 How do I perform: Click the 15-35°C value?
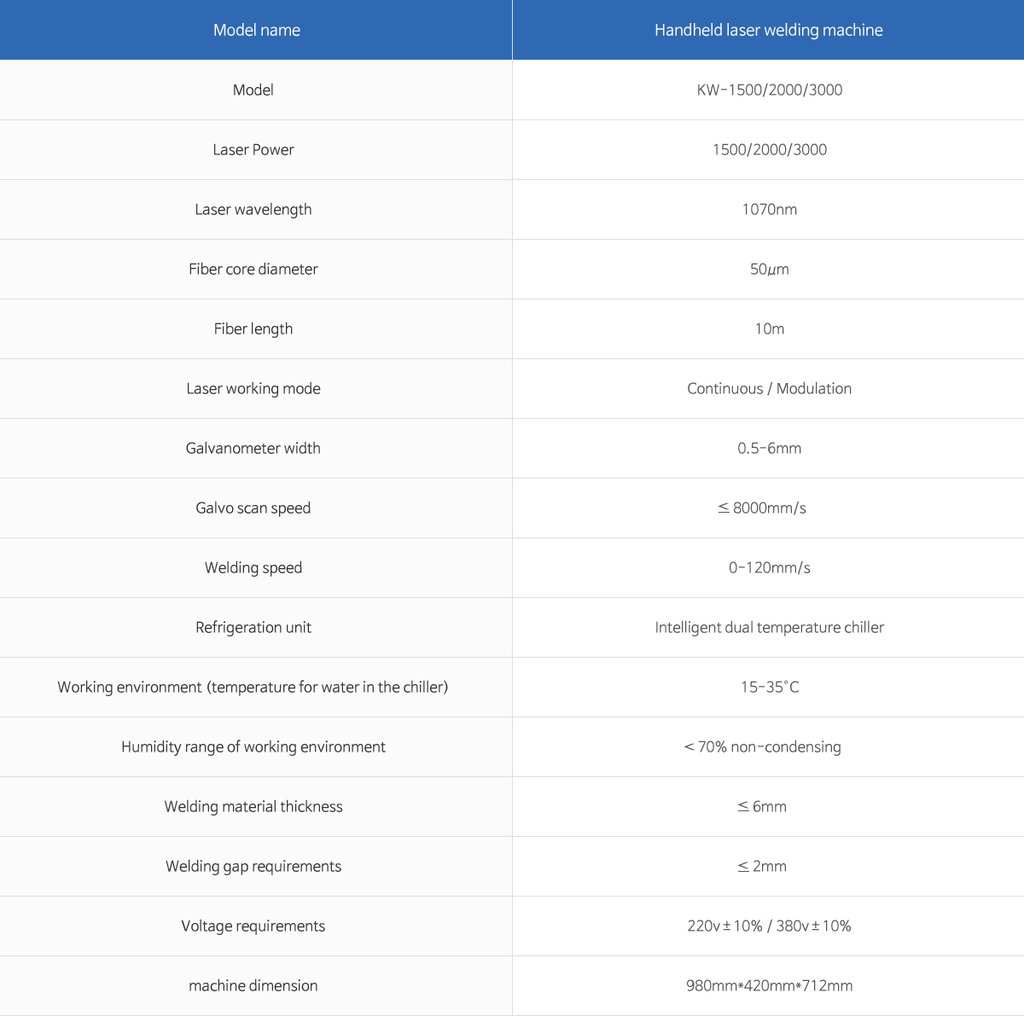coord(770,688)
